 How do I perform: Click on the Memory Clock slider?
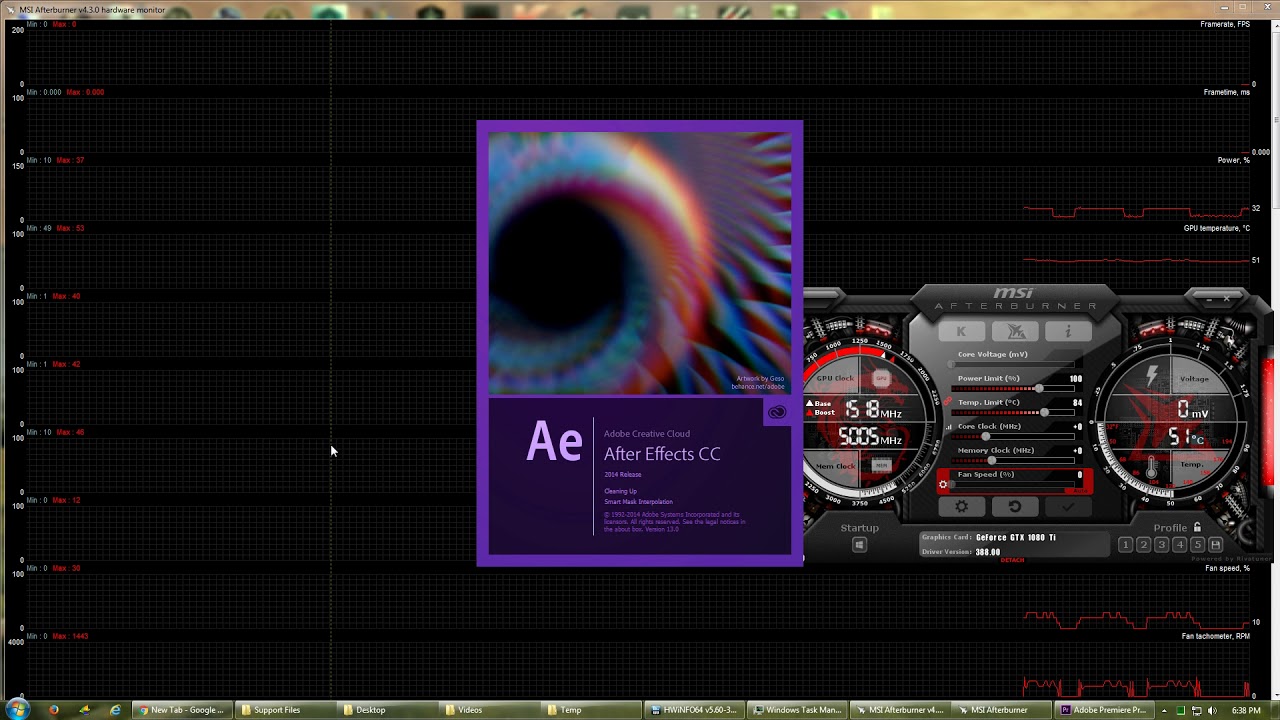tap(1012, 461)
